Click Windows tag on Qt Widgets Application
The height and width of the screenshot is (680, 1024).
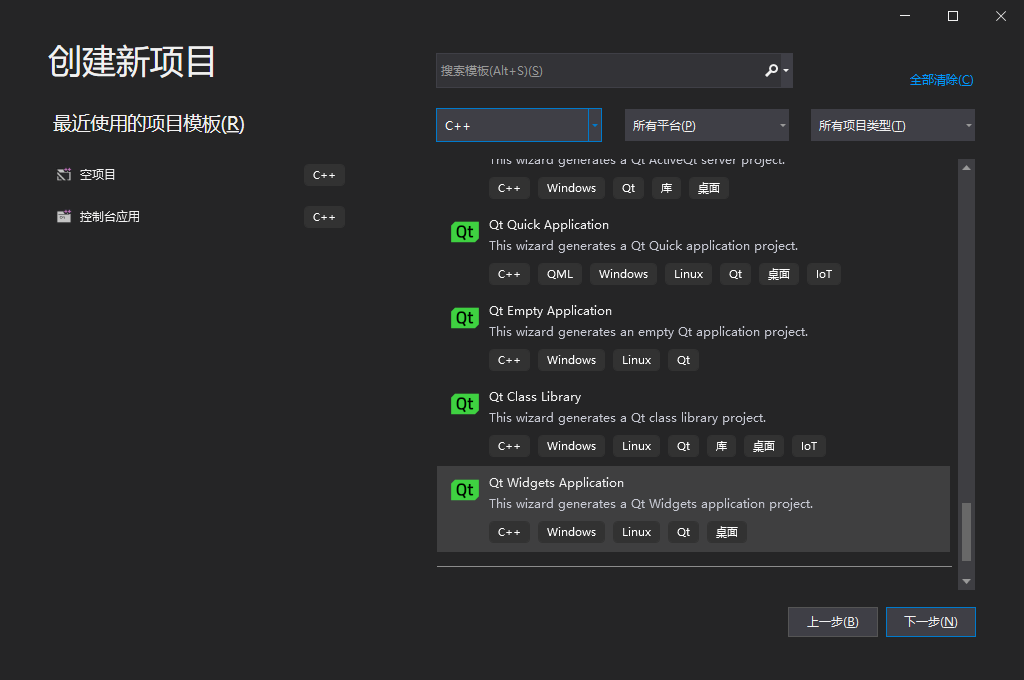(x=571, y=532)
